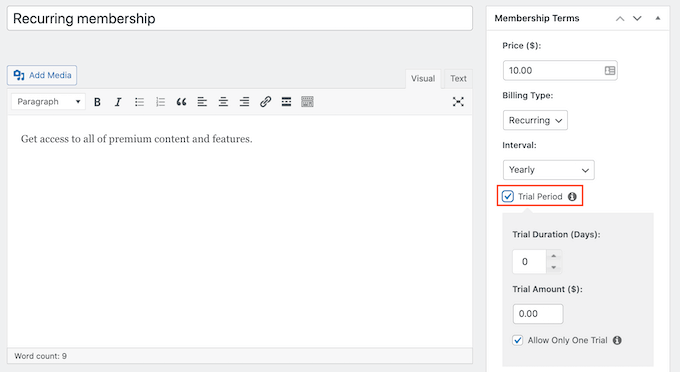Open the Paragraph format dropdown
Viewport: 680px width, 372px height.
click(48, 101)
